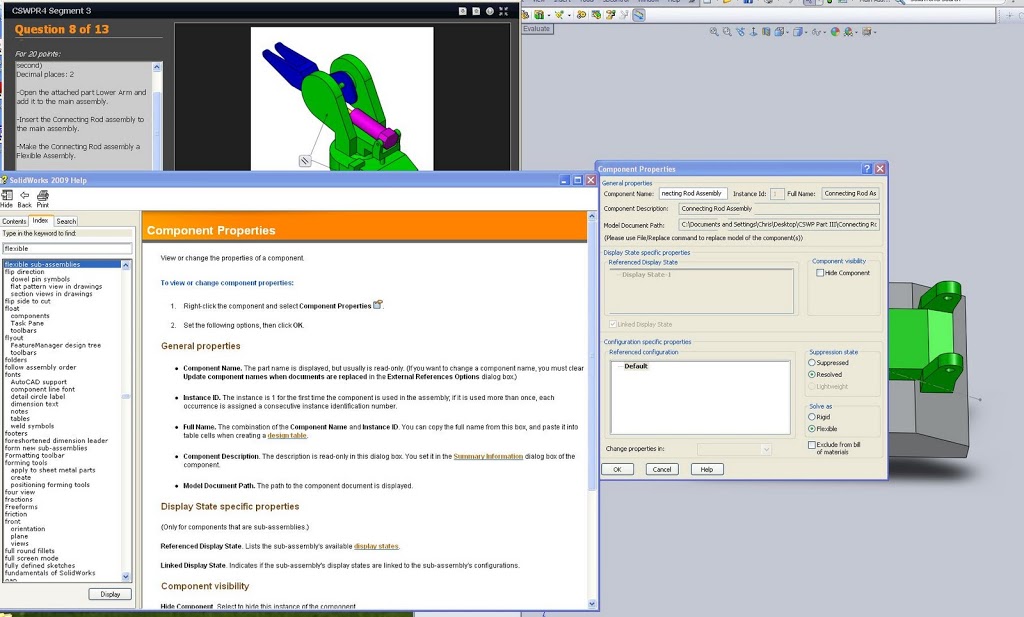Screen dimensions: 1024x617
Task: Click View Settings icon in view toolbar
Action: 867,31
